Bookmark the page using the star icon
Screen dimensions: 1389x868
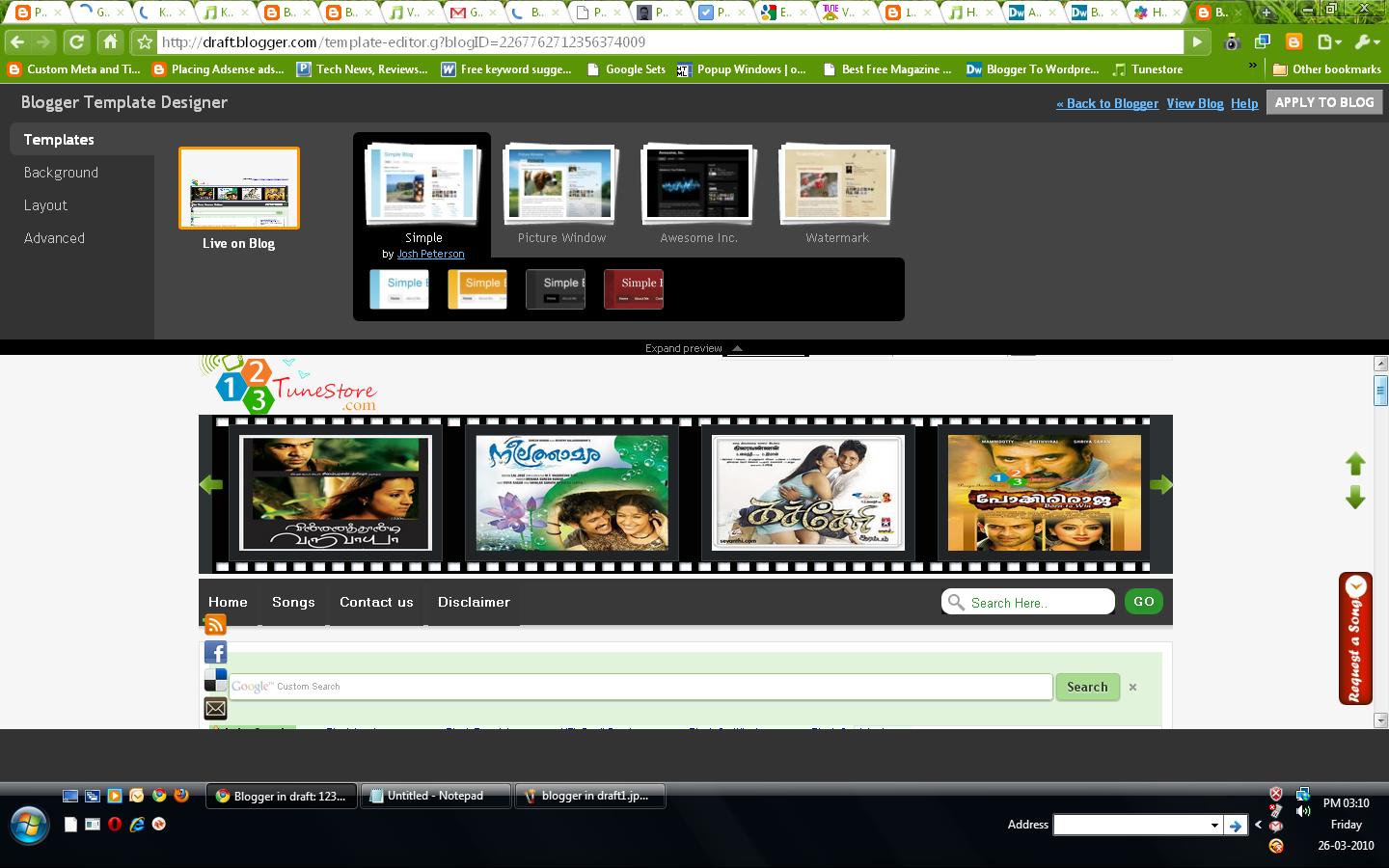point(145,42)
